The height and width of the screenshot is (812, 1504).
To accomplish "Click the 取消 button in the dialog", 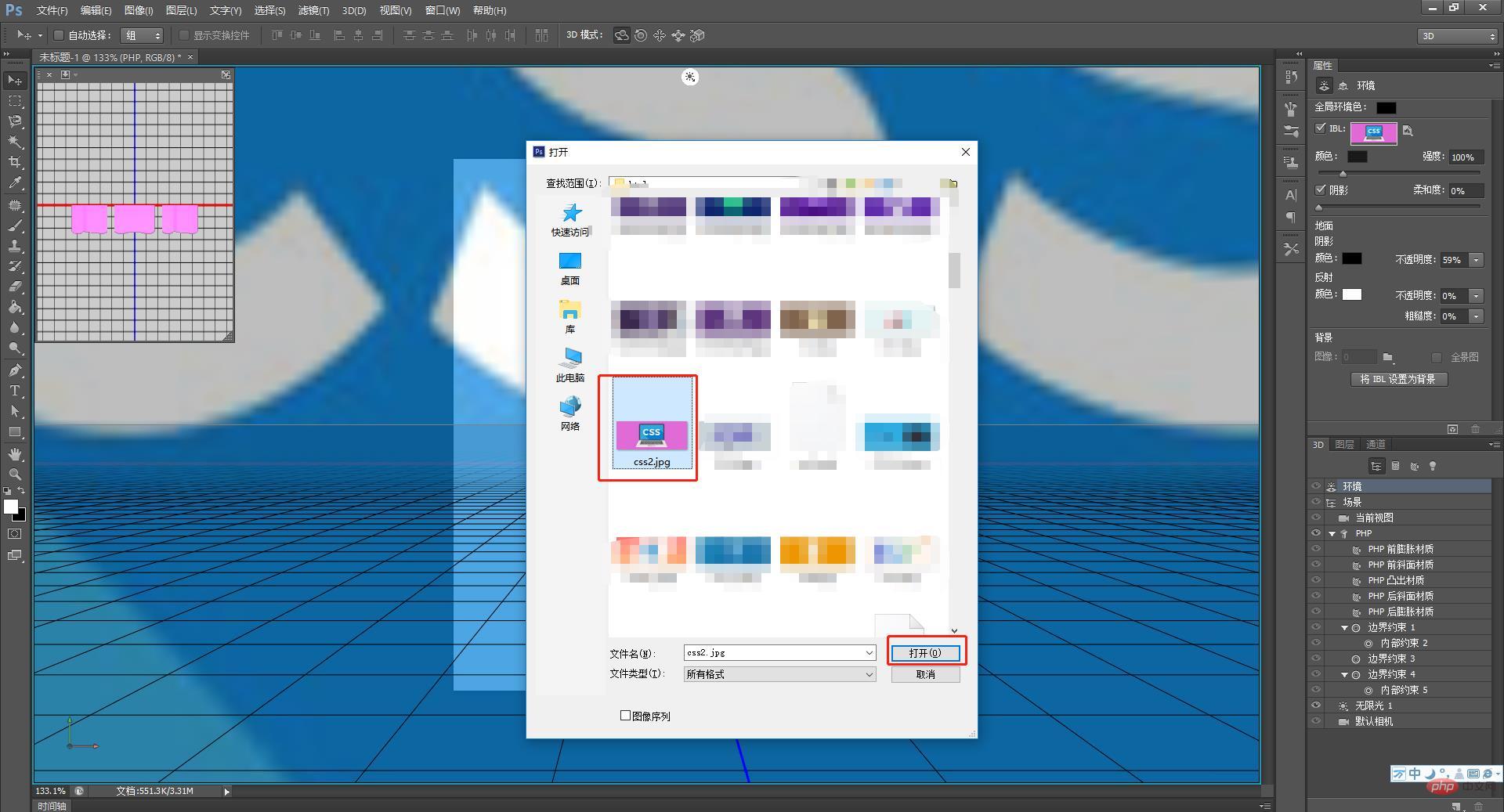I will [925, 674].
